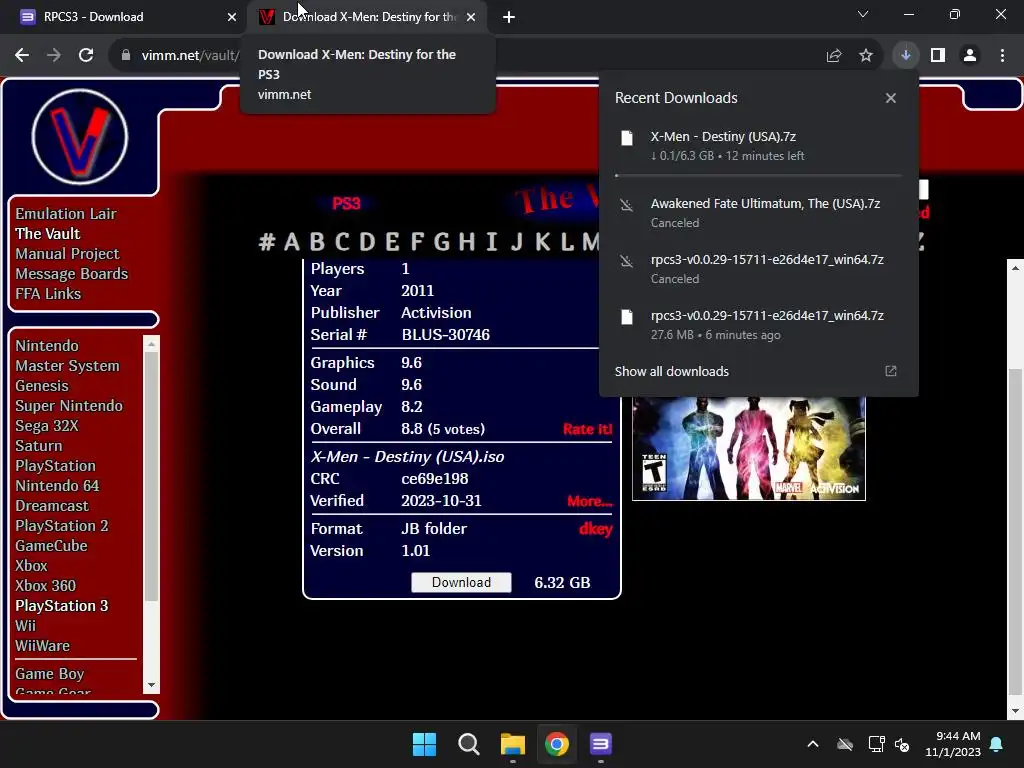
Task: Click the Vimm's Lair V logo
Action: 80,136
